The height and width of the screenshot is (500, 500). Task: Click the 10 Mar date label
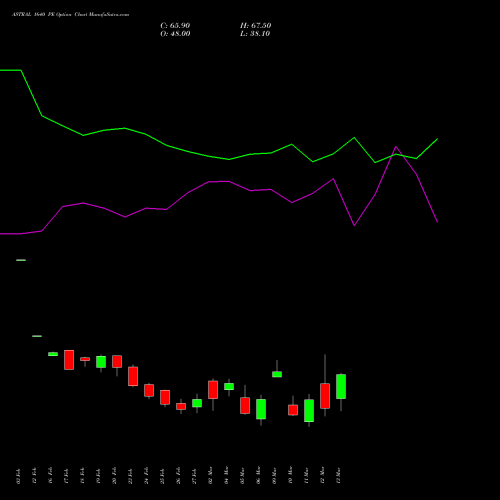[290, 475]
